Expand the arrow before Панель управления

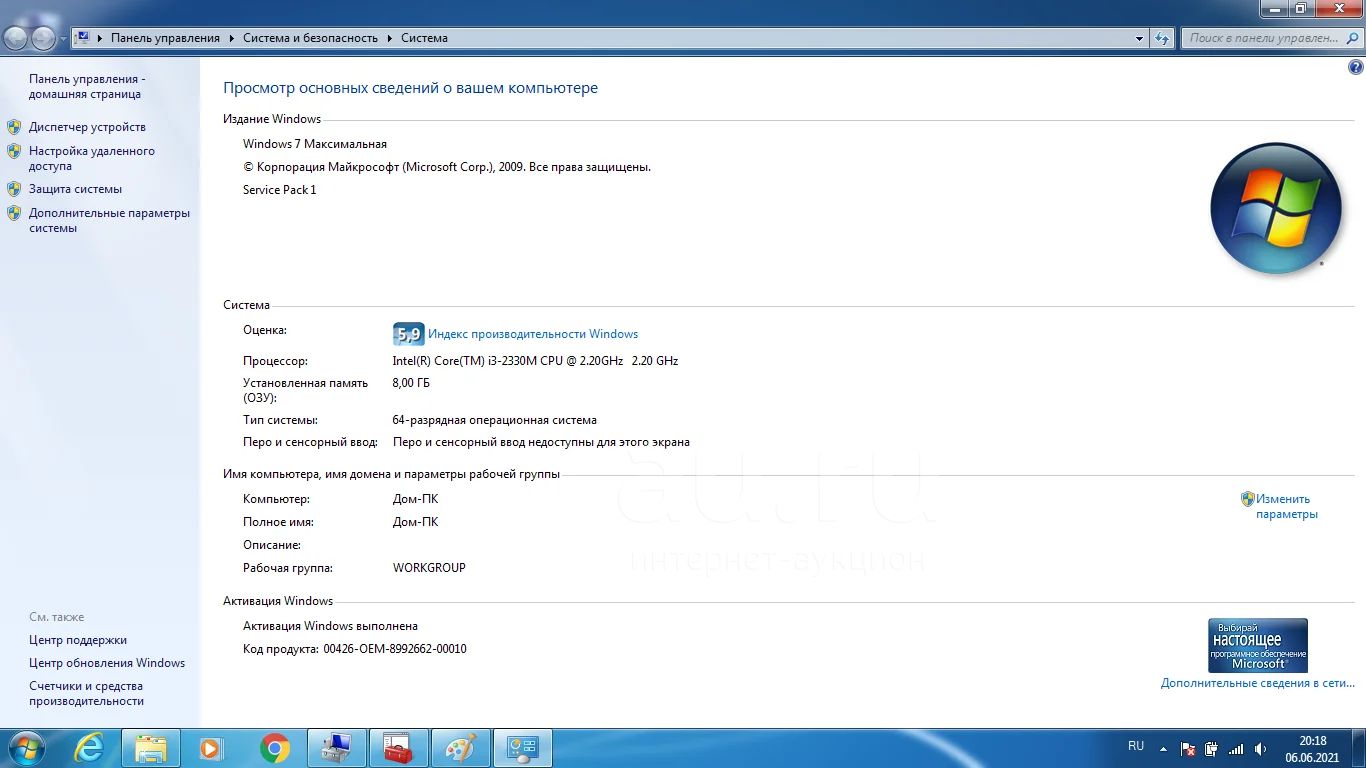(101, 38)
